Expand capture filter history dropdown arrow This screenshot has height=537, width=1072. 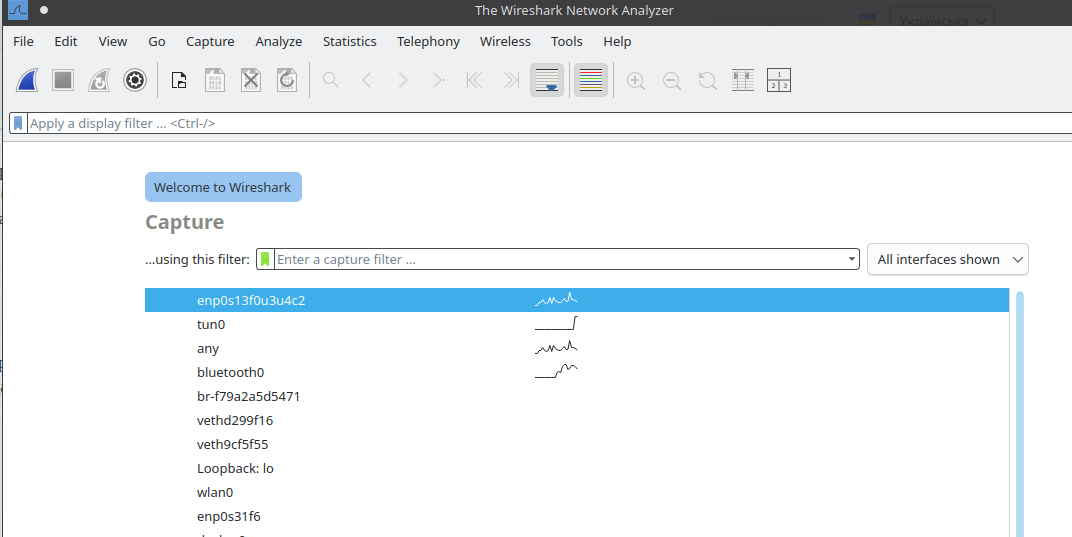click(x=852, y=259)
